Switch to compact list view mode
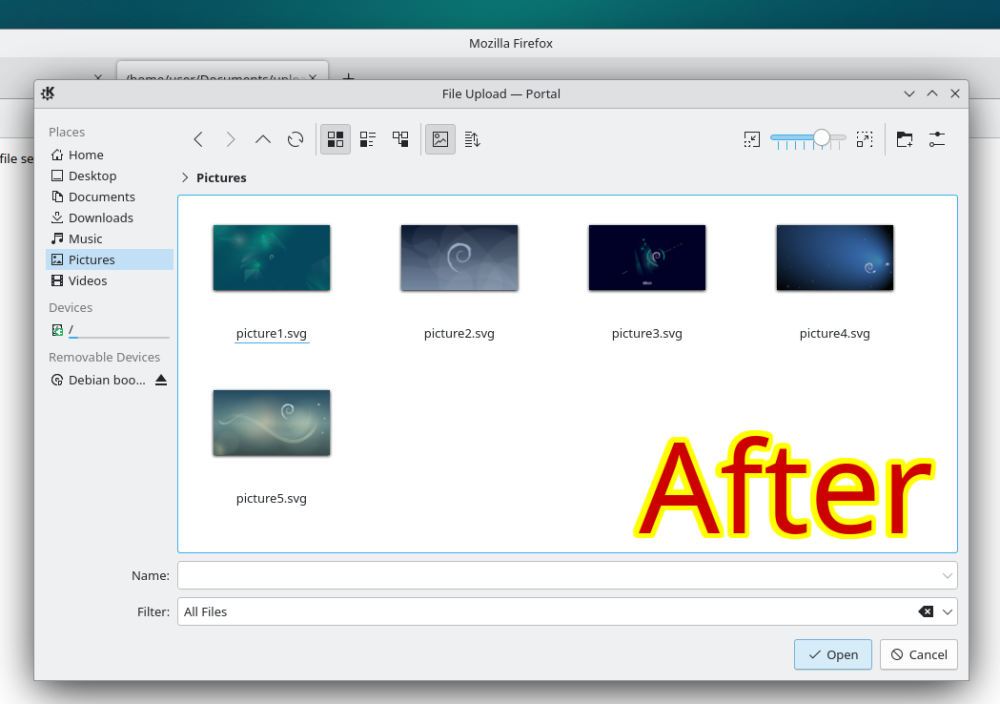1000x704 pixels. [368, 140]
